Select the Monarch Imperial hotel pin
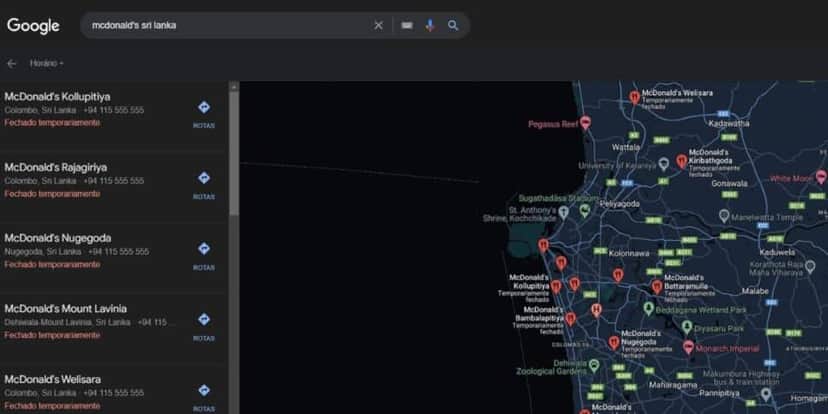This screenshot has width=828, height=414. 688,347
